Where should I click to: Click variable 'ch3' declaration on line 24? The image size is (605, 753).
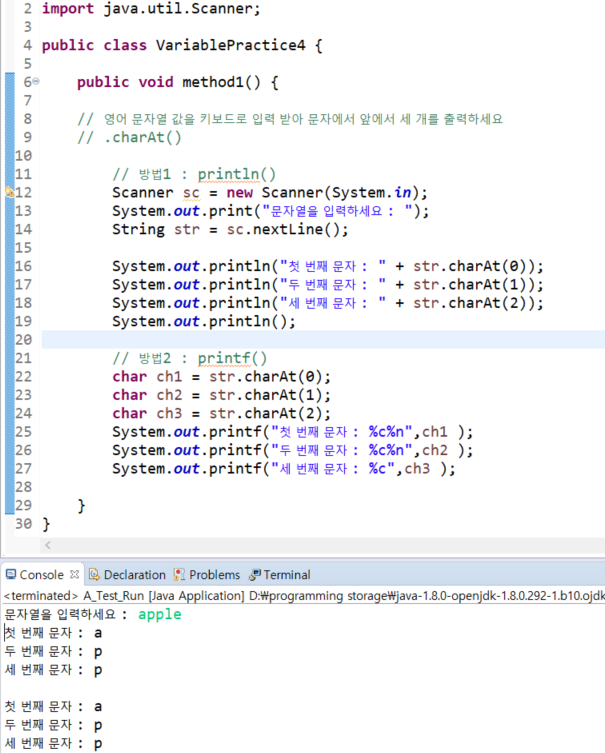[x=169, y=413]
